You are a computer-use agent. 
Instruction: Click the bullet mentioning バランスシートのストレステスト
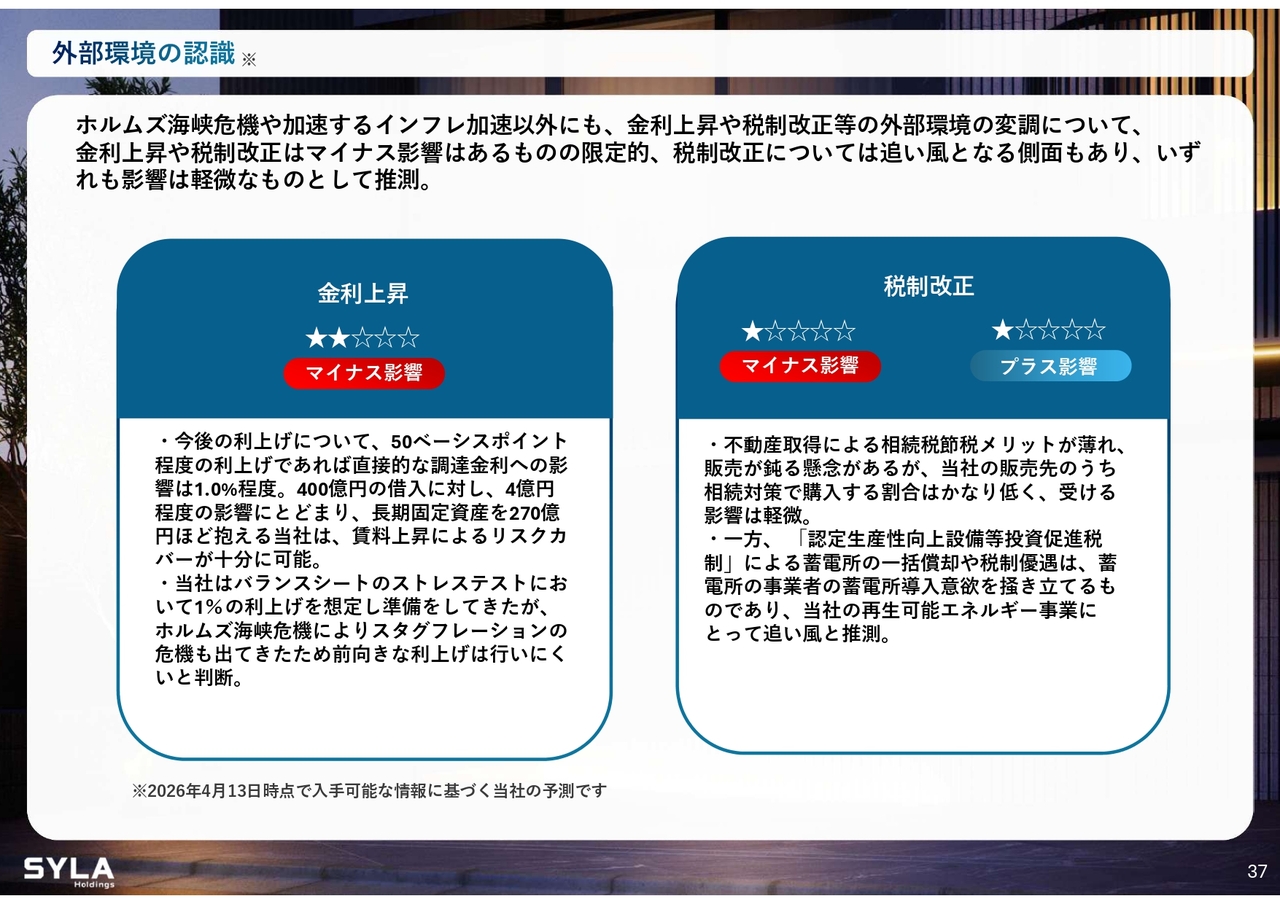362,630
